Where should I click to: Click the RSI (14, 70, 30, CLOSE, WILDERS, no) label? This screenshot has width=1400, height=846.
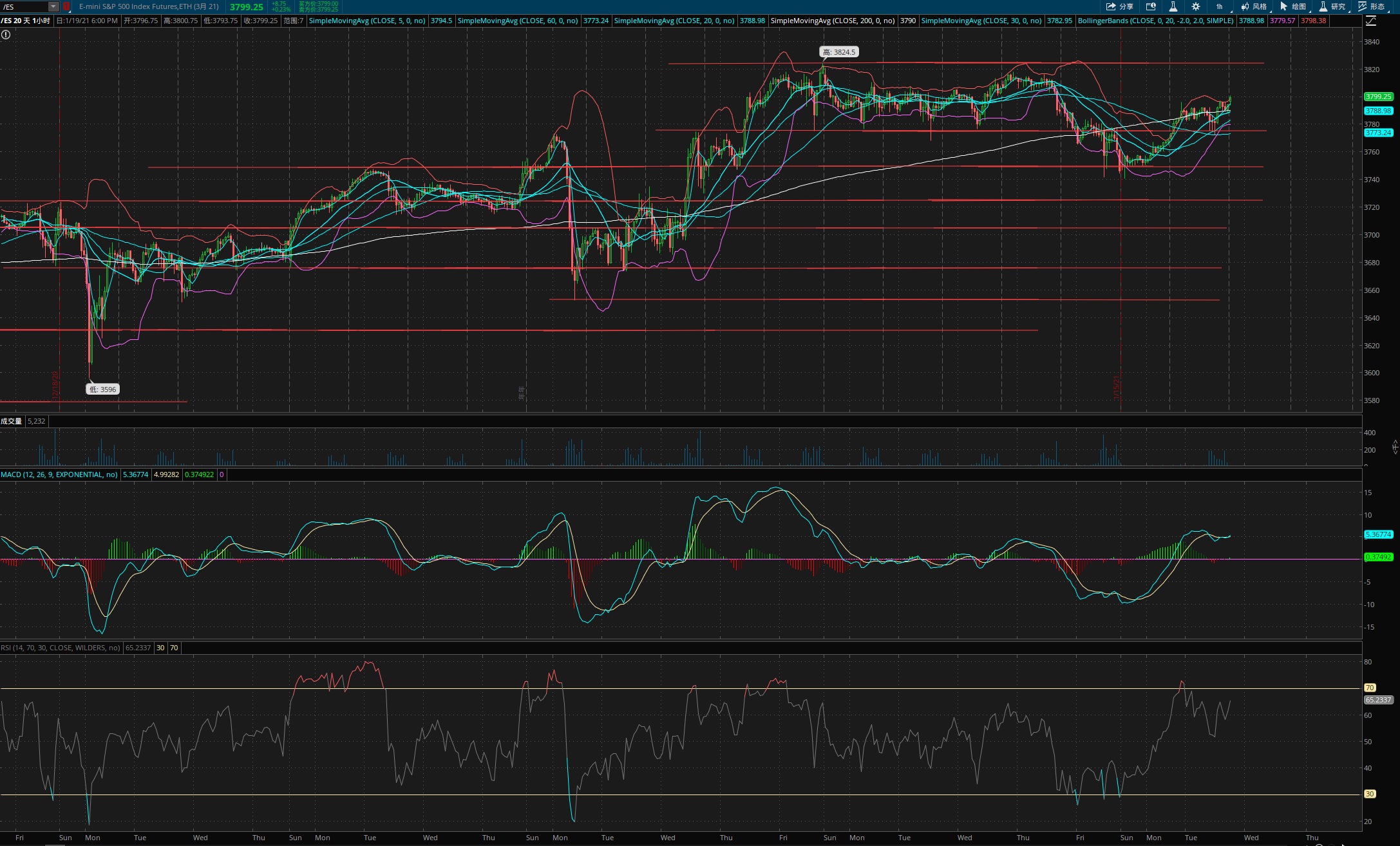tap(61, 648)
